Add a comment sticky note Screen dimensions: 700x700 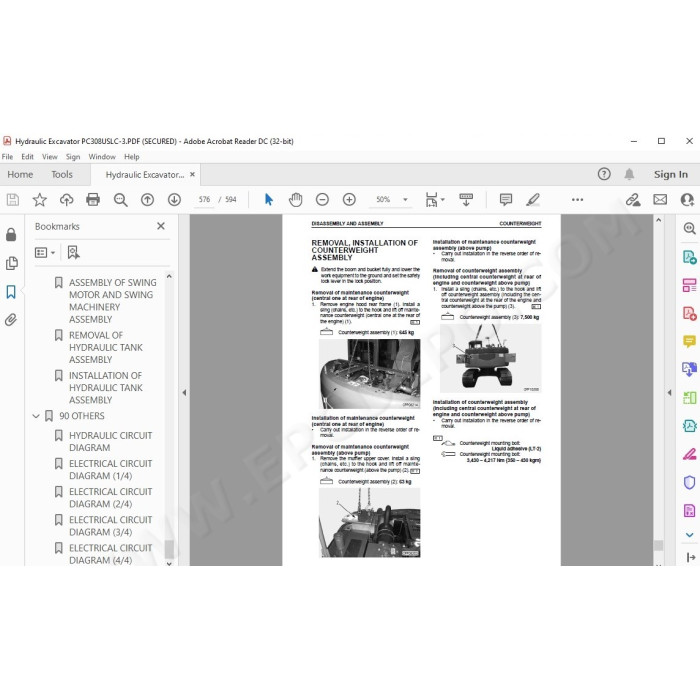click(506, 200)
